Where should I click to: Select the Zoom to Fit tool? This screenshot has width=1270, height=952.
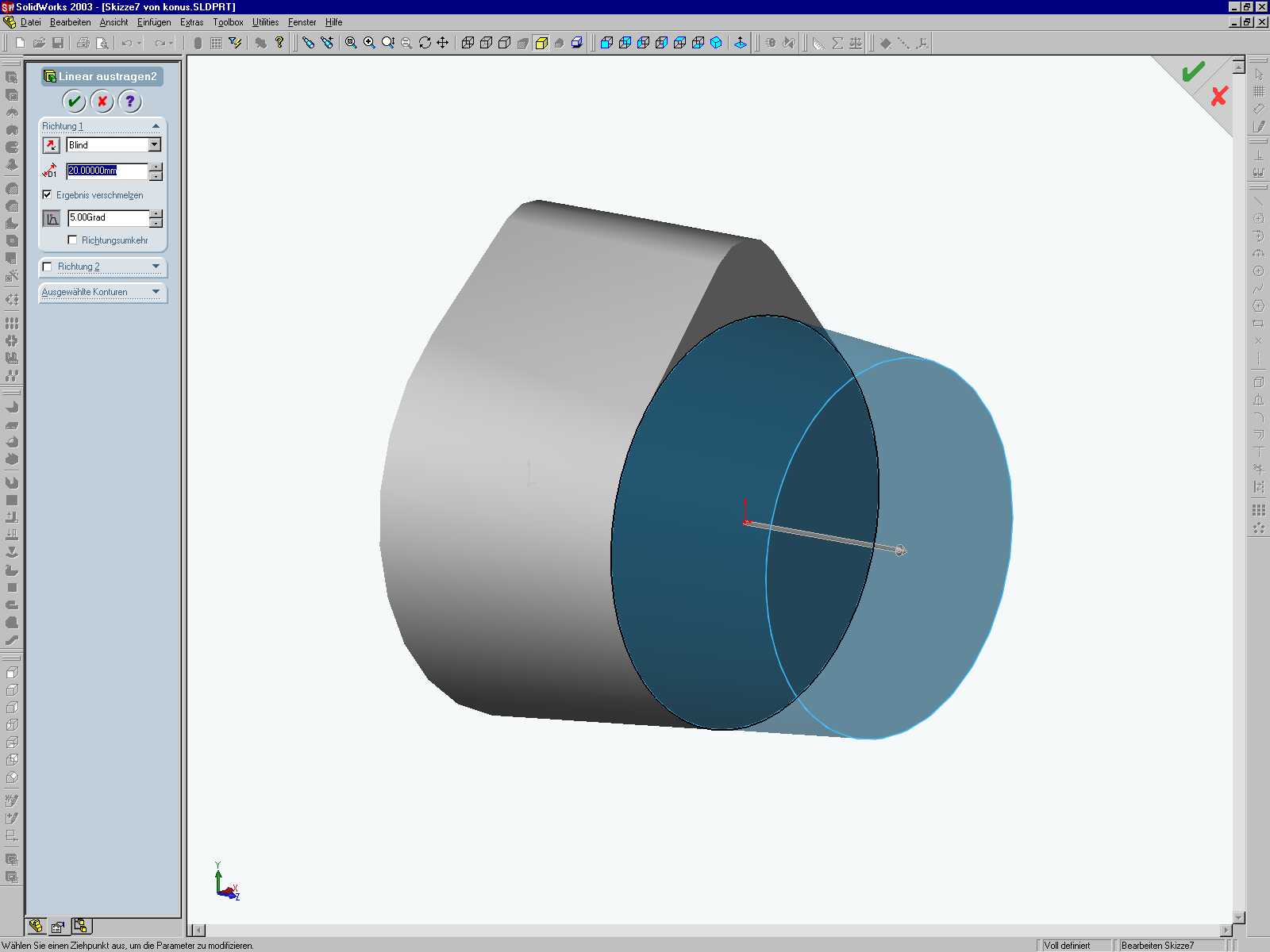[x=351, y=43]
